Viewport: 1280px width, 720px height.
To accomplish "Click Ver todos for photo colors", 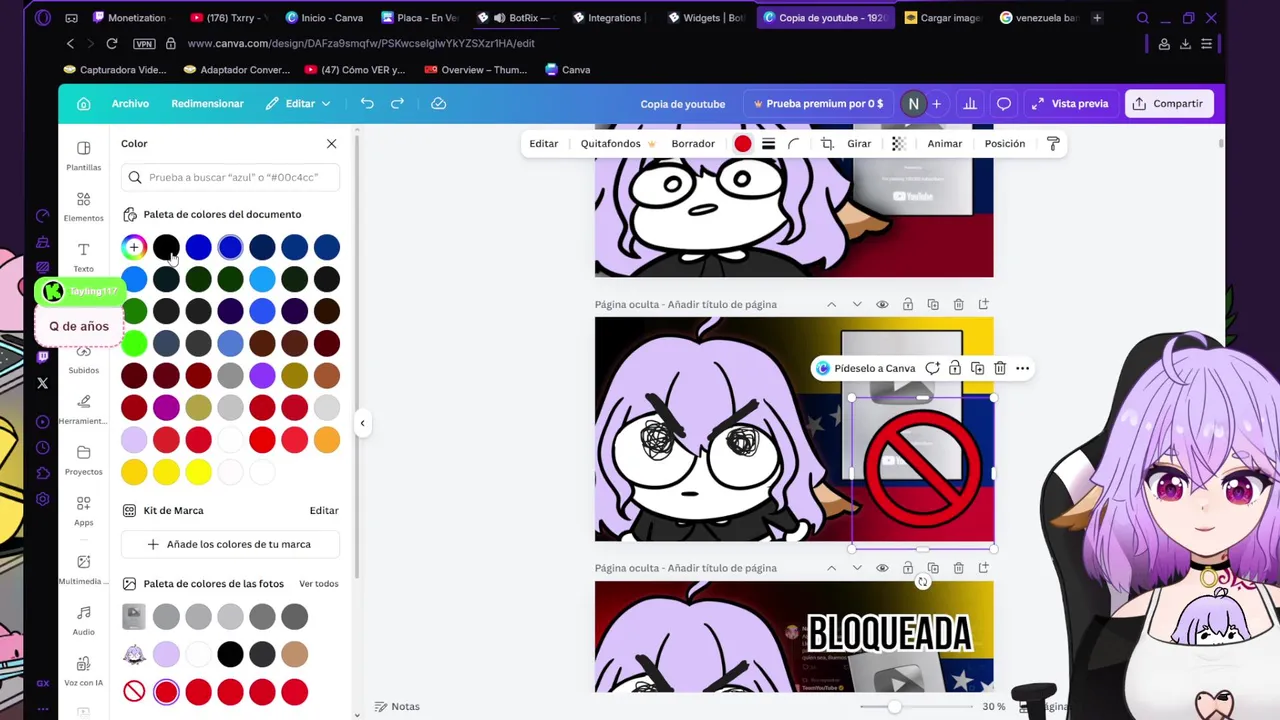I will (x=319, y=584).
